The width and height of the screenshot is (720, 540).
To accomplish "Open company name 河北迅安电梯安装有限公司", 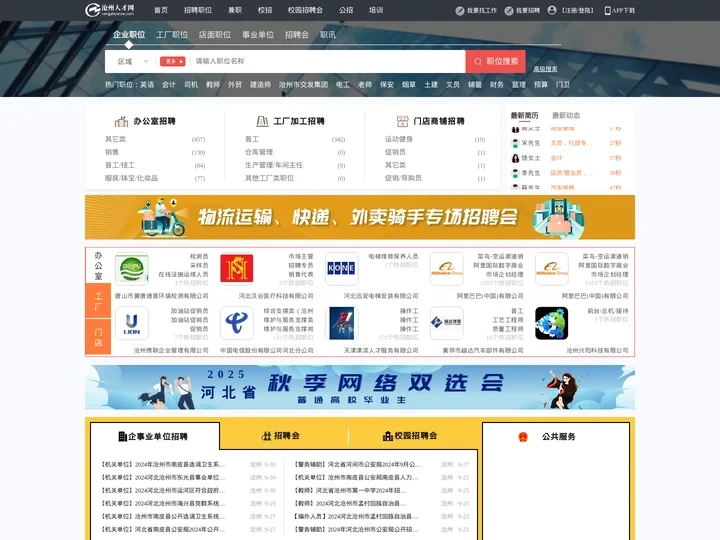I will click(x=381, y=296).
